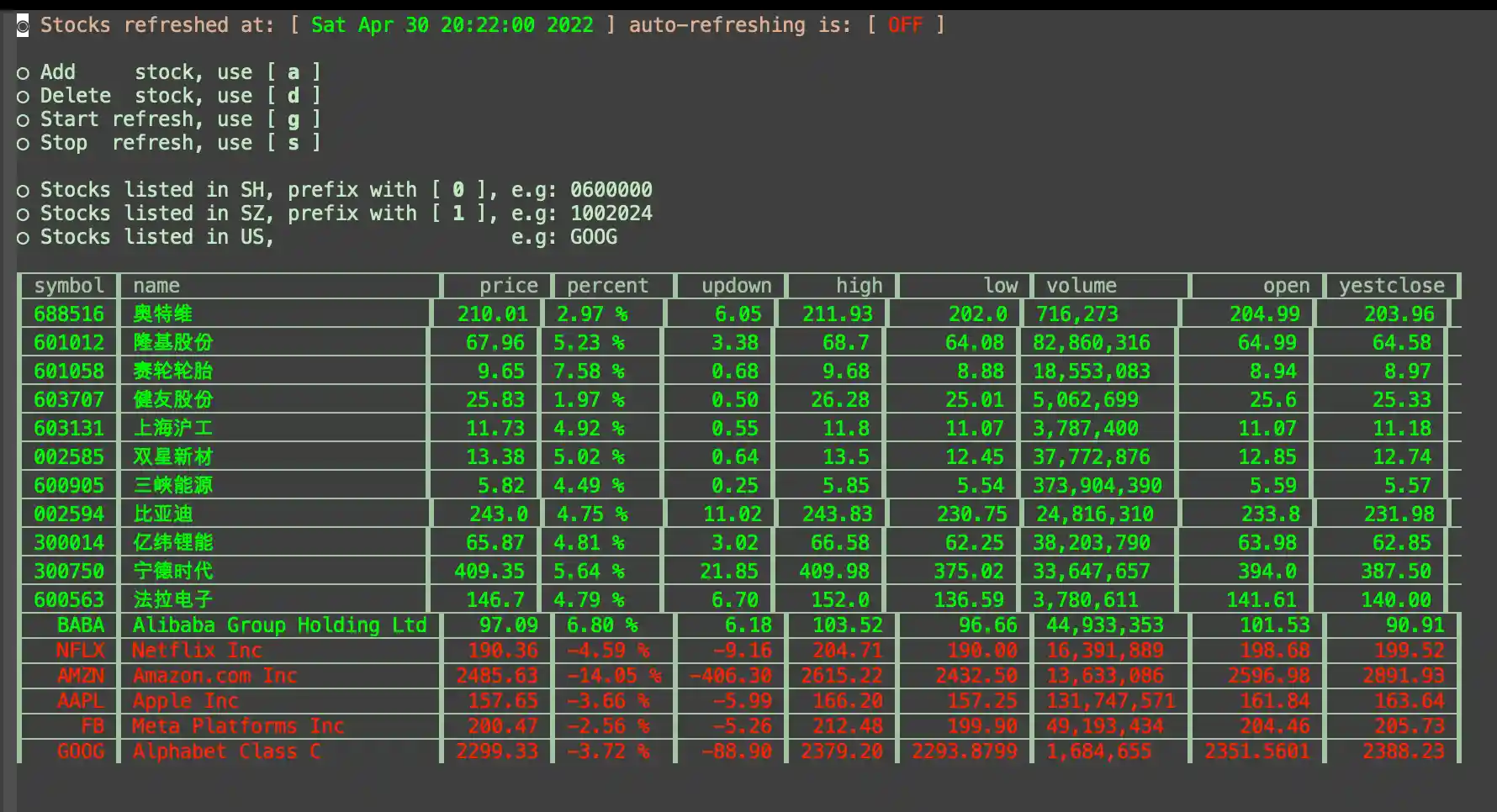Select the bullet next to Stocks listed in SZ
Image resolution: width=1497 pixels, height=812 pixels.
tap(23, 214)
